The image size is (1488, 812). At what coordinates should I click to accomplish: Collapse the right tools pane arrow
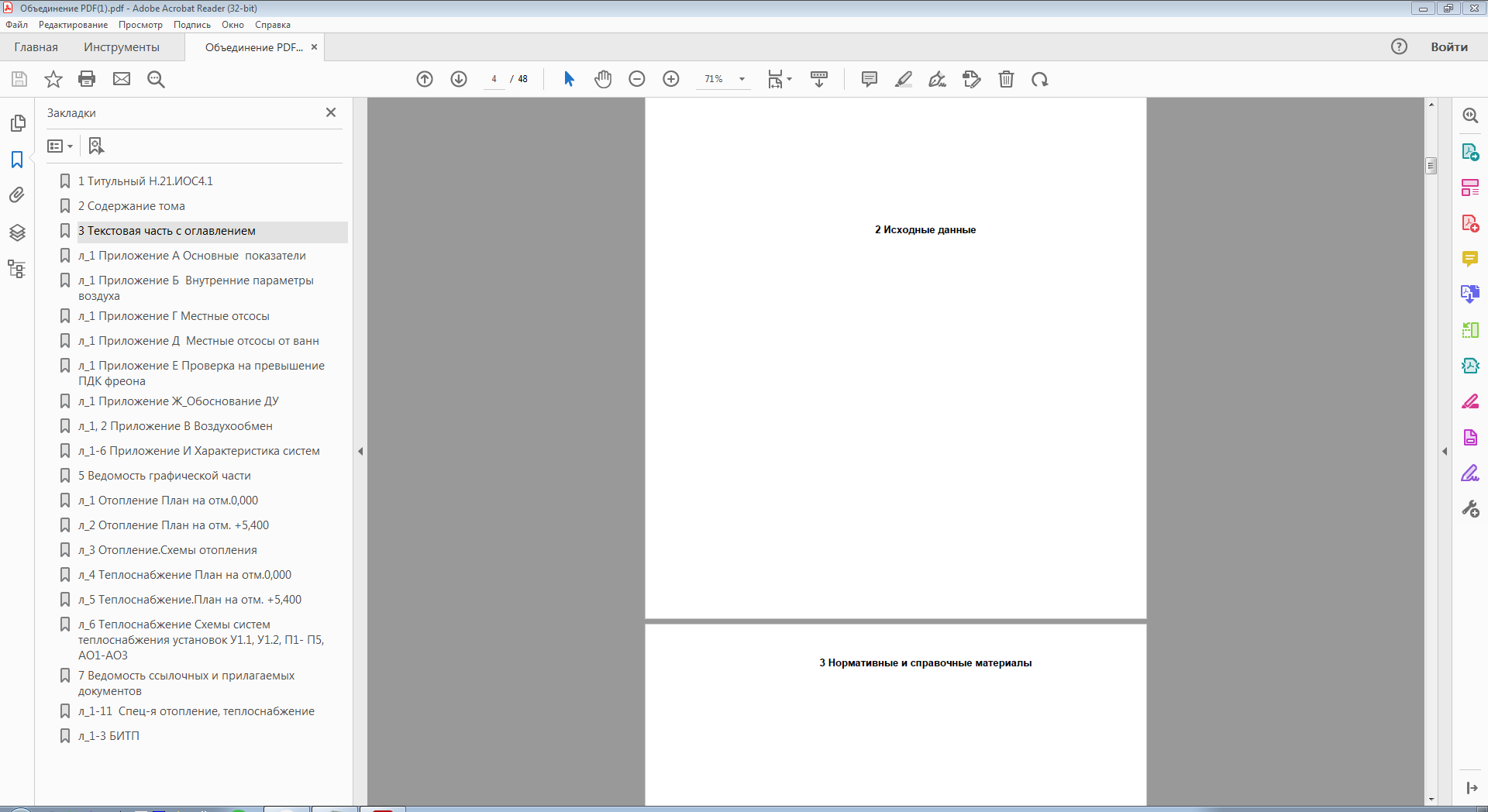tap(1445, 451)
